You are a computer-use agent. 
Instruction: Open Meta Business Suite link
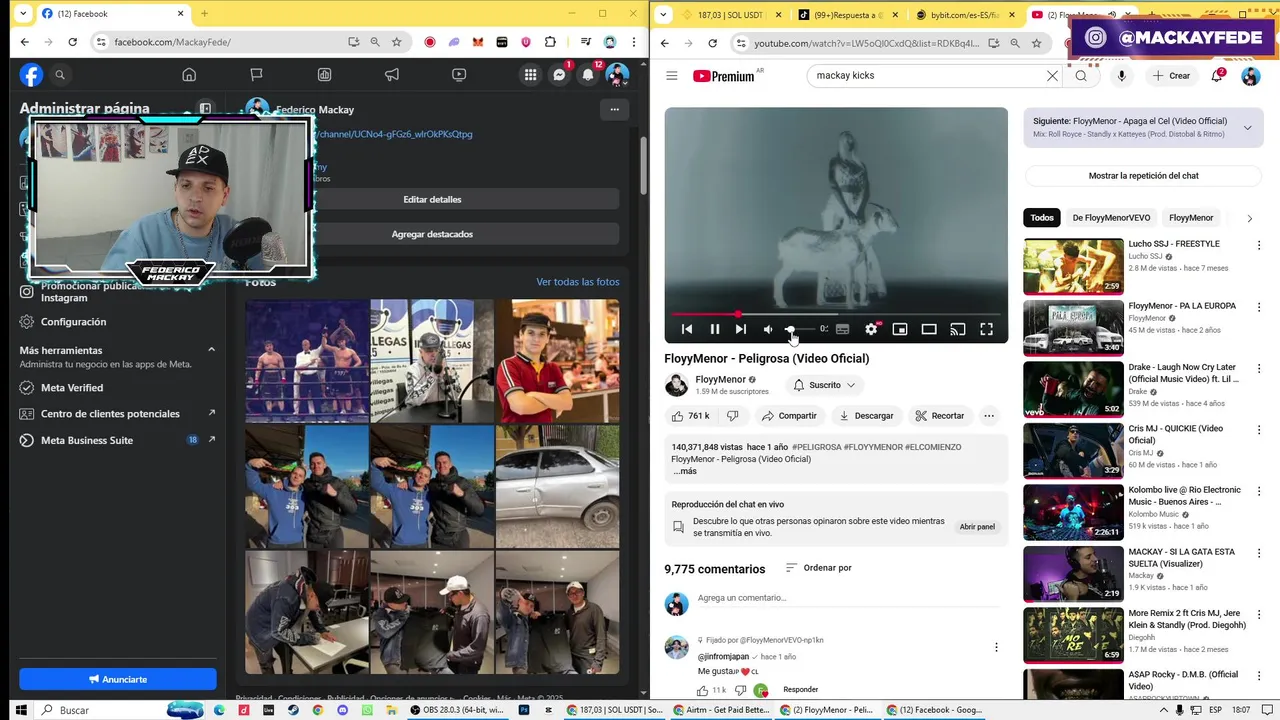pyautogui.click(x=117, y=440)
